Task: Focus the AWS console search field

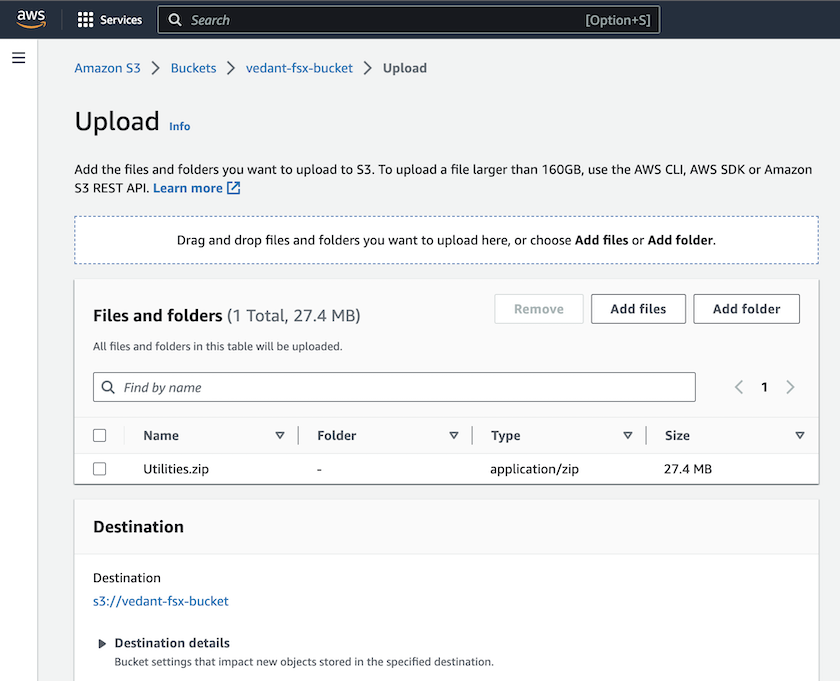Action: coord(408,20)
